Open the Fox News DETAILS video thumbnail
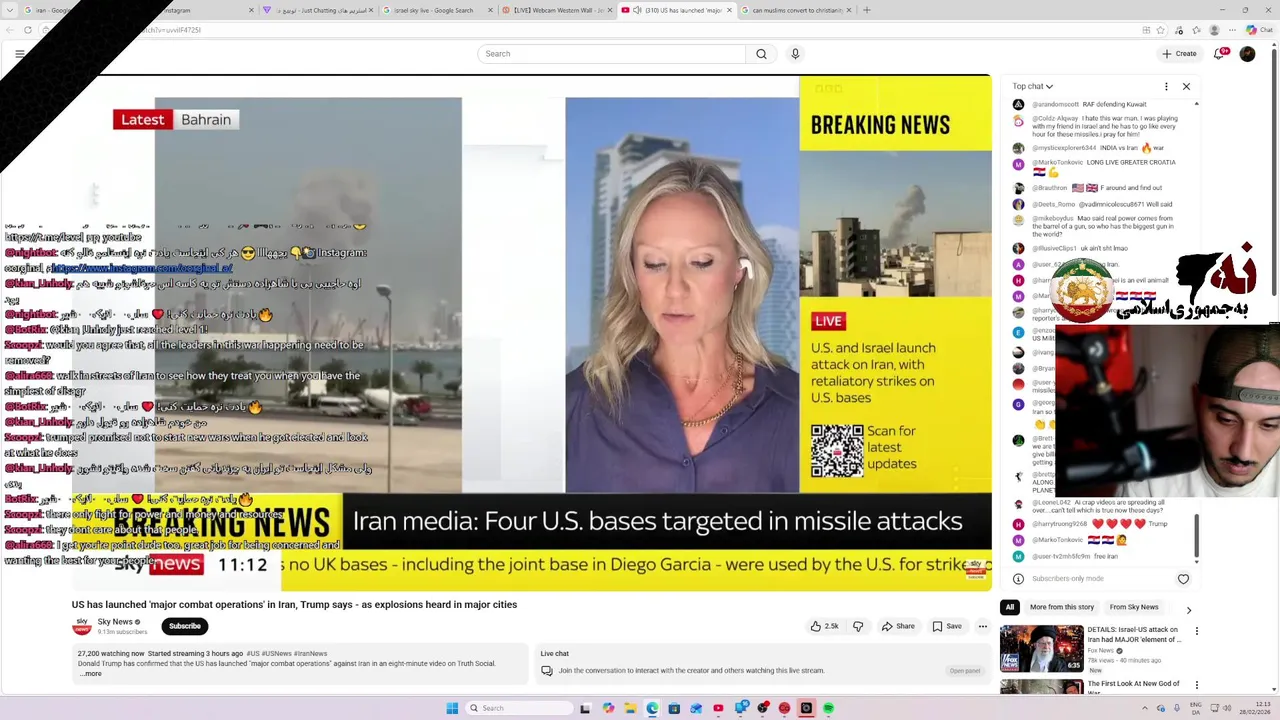The width and height of the screenshot is (1280, 720). 1041,648
